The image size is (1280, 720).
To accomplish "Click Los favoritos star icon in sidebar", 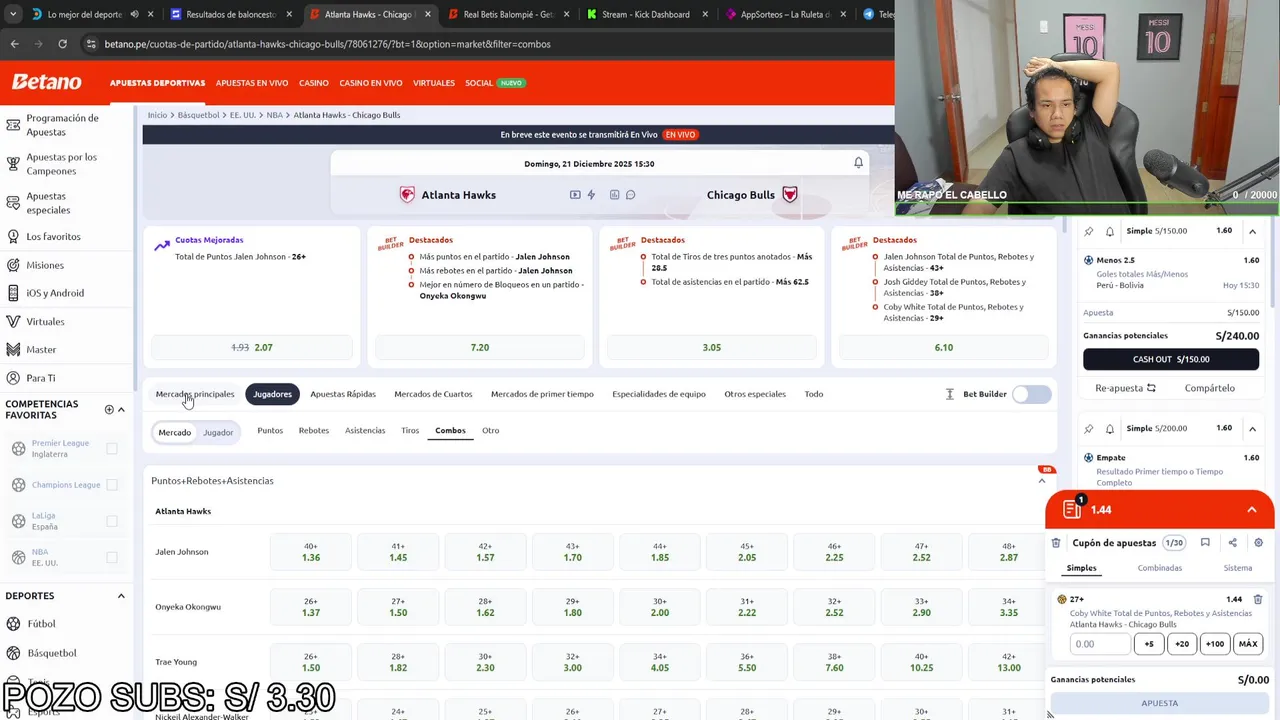I will pos(13,237).
